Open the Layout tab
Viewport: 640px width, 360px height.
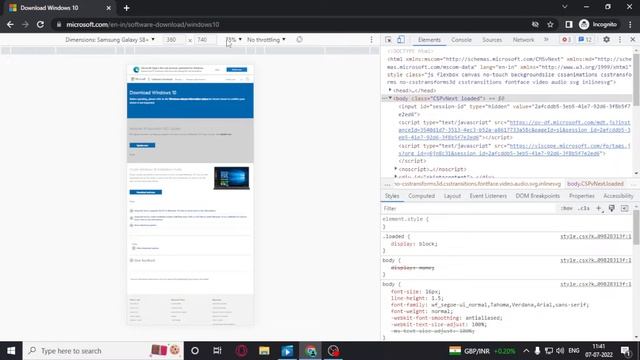[452, 196]
